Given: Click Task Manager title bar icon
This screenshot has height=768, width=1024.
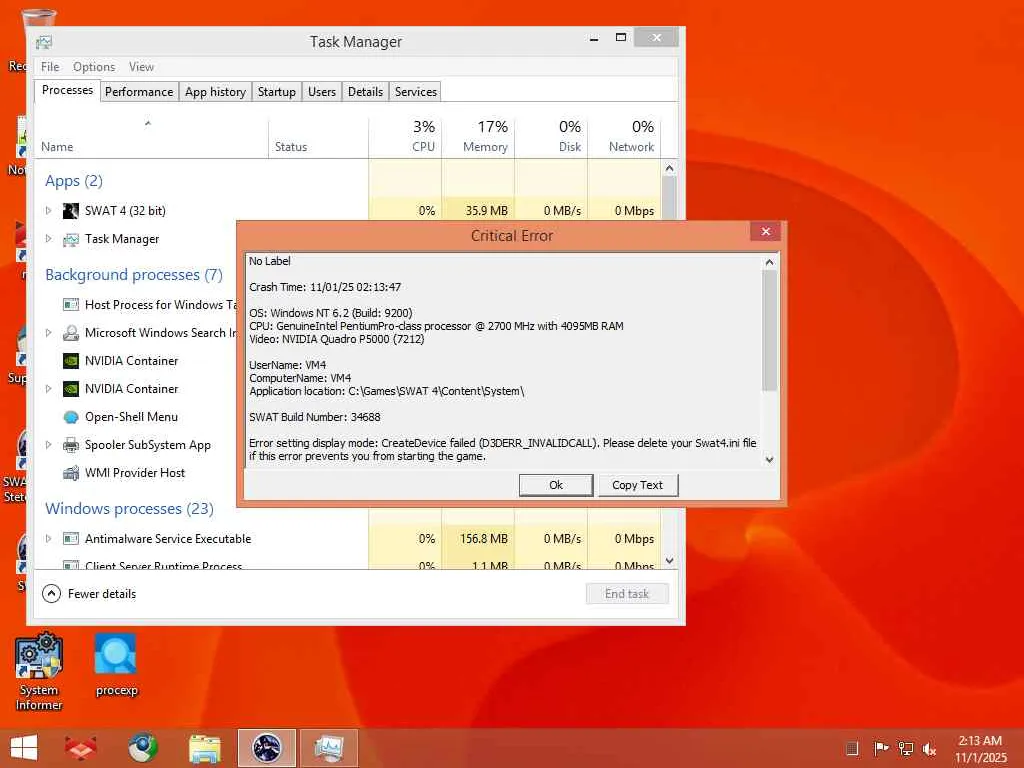Looking at the screenshot, I should [x=44, y=42].
